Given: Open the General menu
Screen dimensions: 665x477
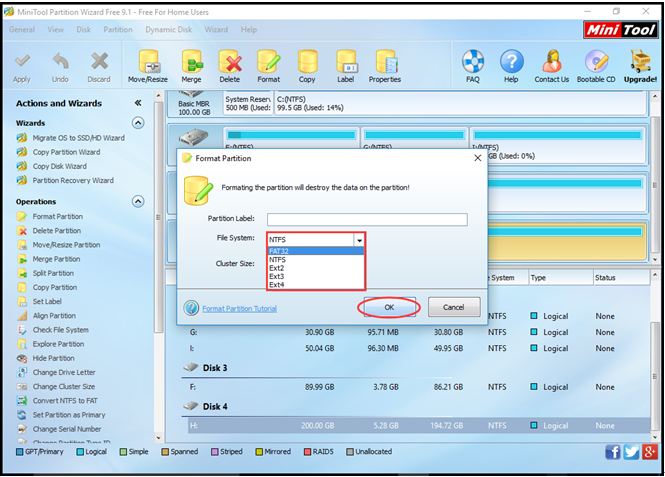Looking at the screenshot, I should pos(22,30).
